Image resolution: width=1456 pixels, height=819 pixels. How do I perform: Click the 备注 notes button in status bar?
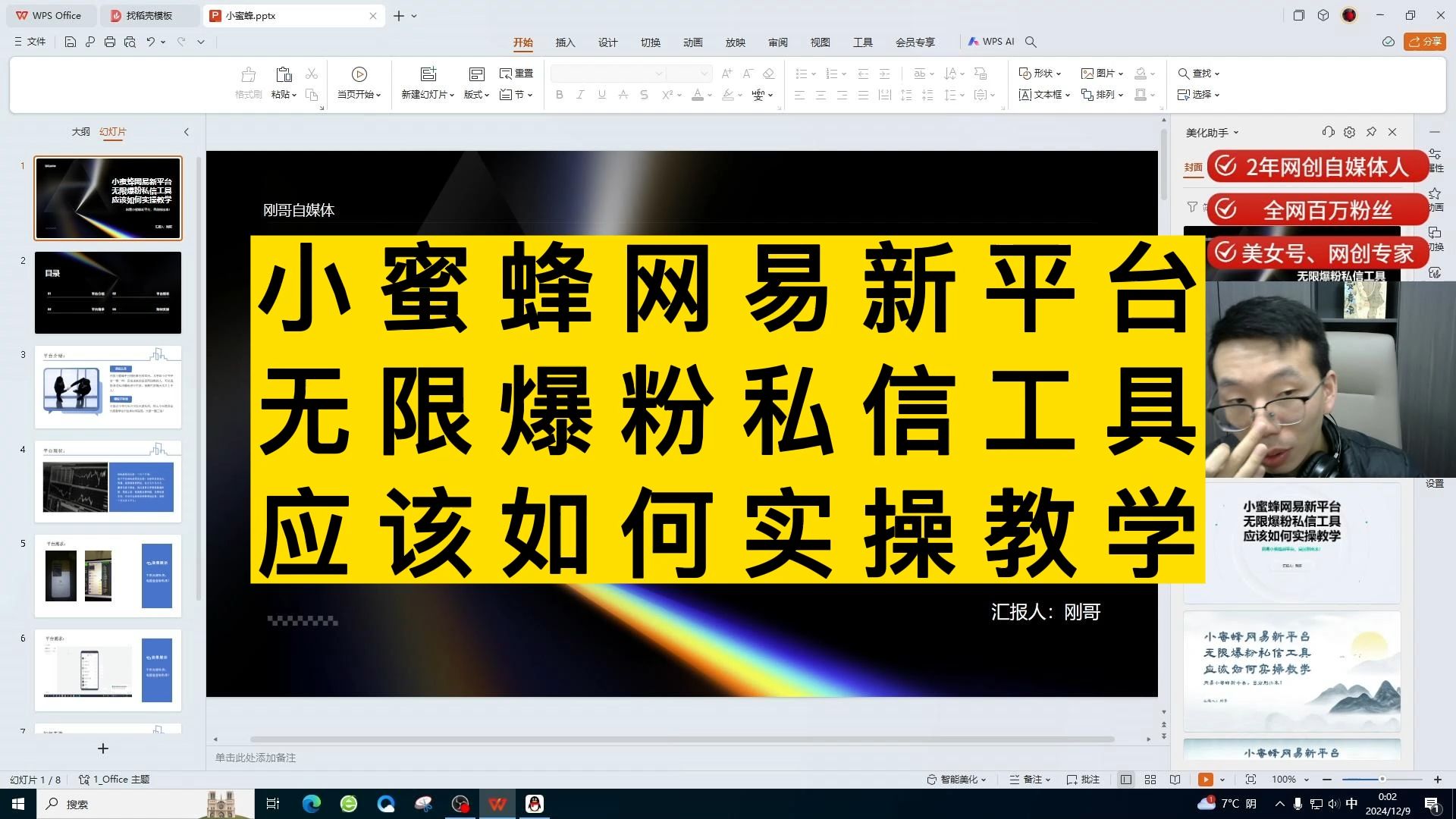1030,780
